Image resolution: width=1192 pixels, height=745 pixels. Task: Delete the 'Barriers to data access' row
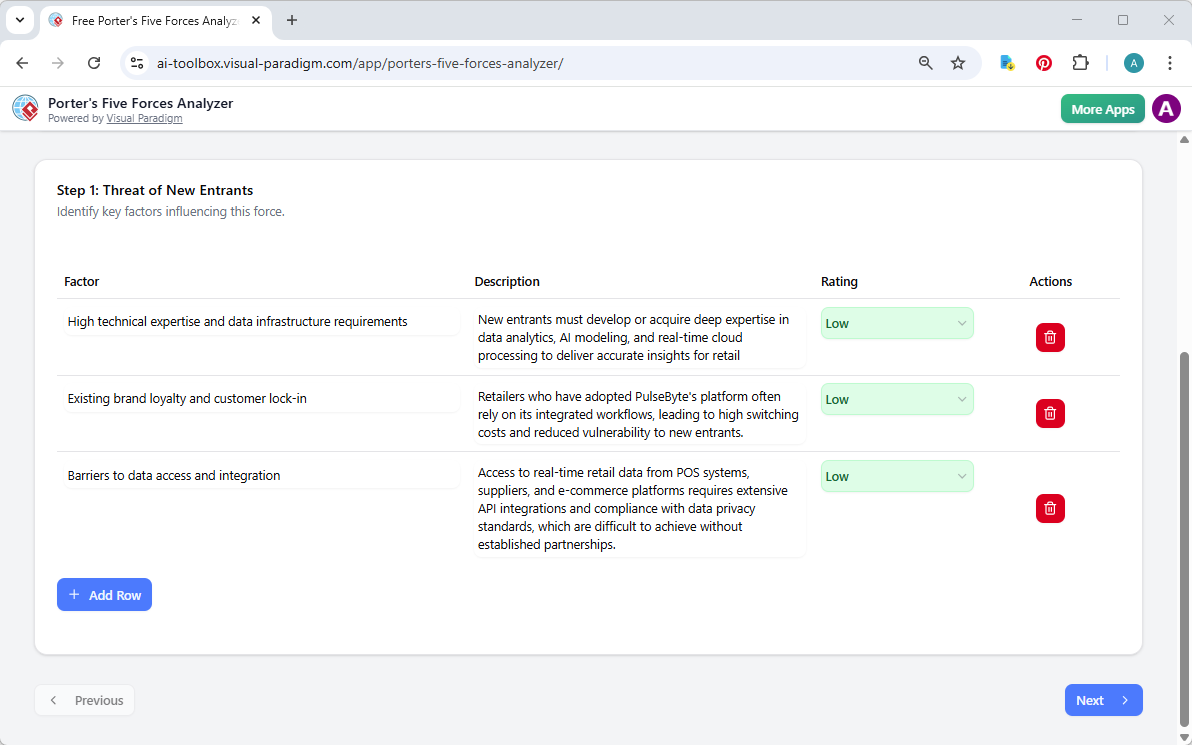tap(1050, 508)
